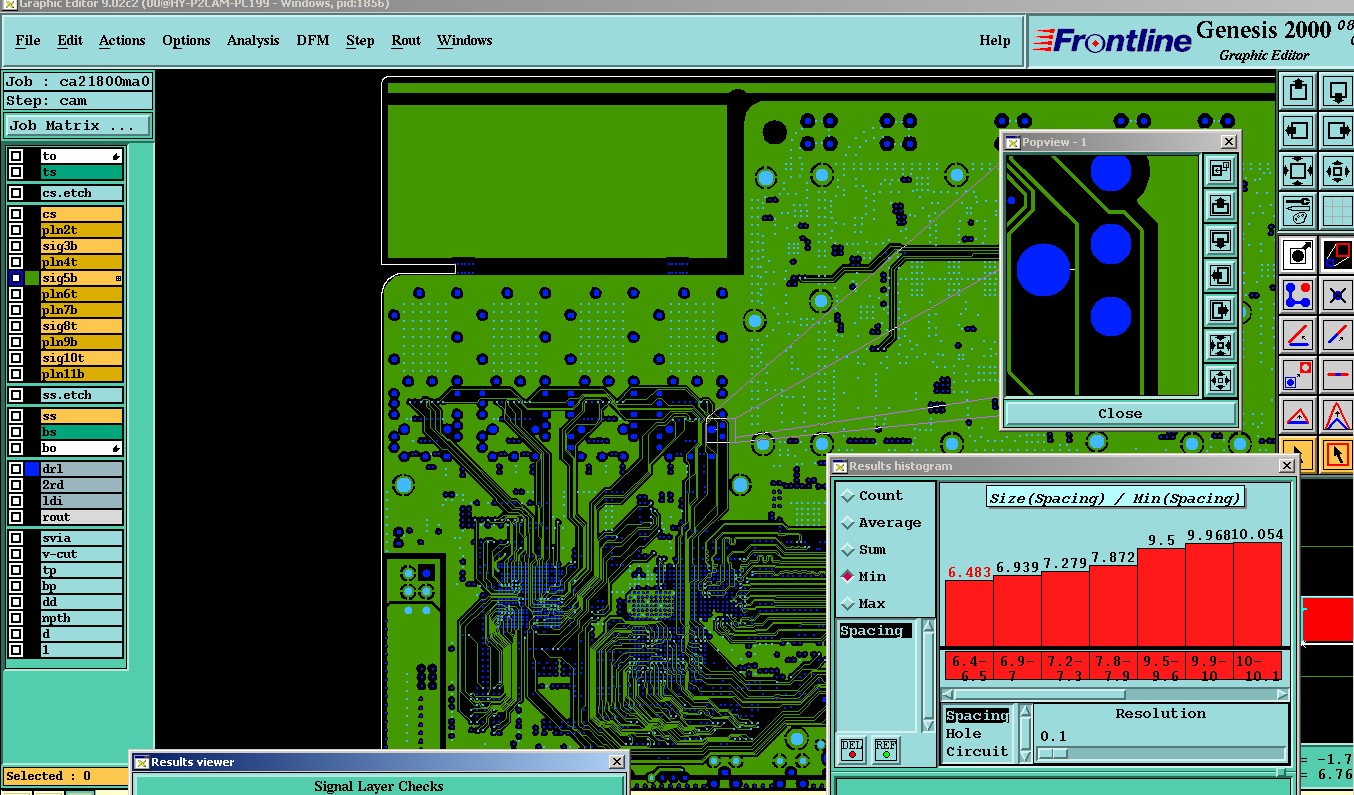The height and width of the screenshot is (795, 1354).
Task: Click Popview pan left icon
Action: (x=1220, y=275)
